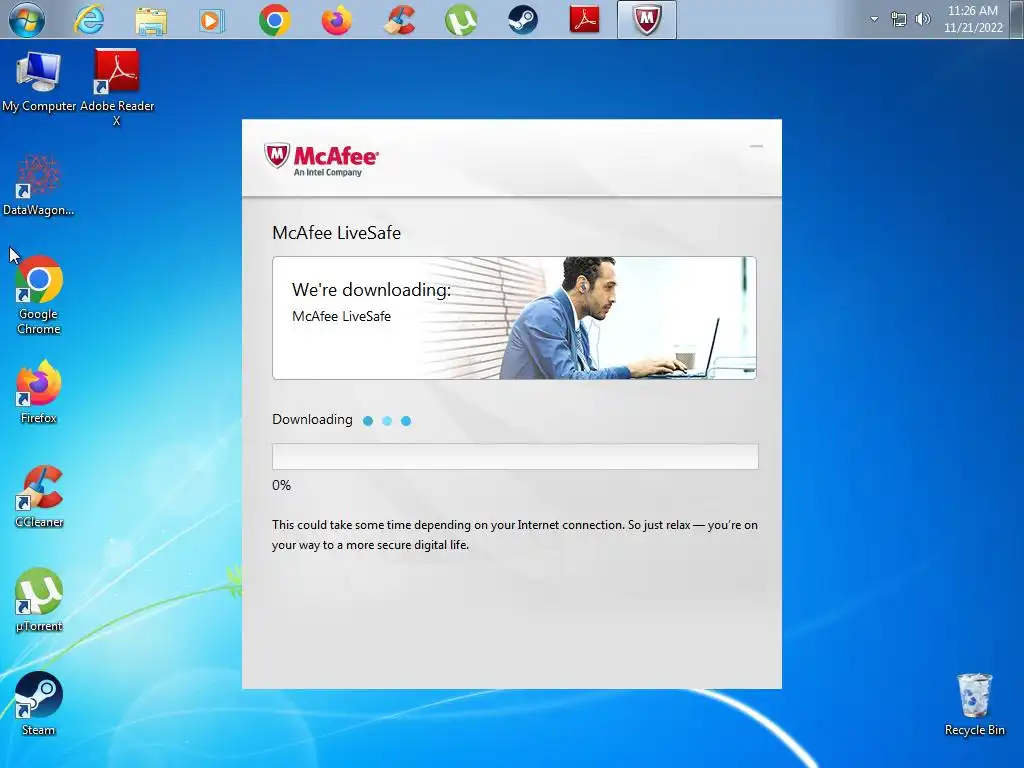This screenshot has height=768, width=1024.
Task: Select the DataWagon desktop shortcut
Action: [x=39, y=185]
